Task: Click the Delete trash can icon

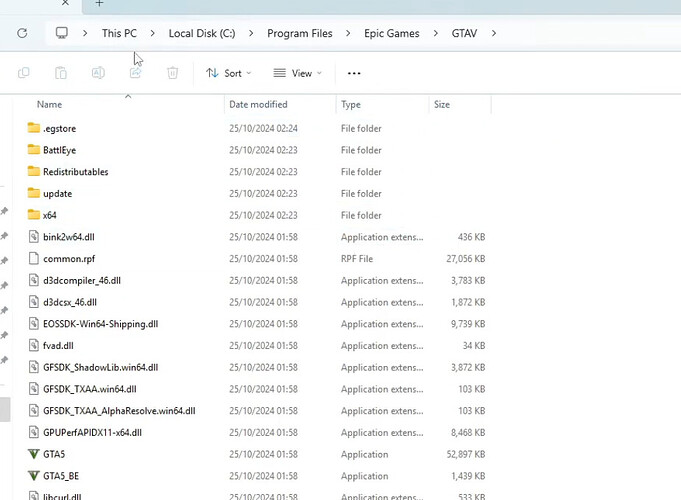Action: (172, 73)
